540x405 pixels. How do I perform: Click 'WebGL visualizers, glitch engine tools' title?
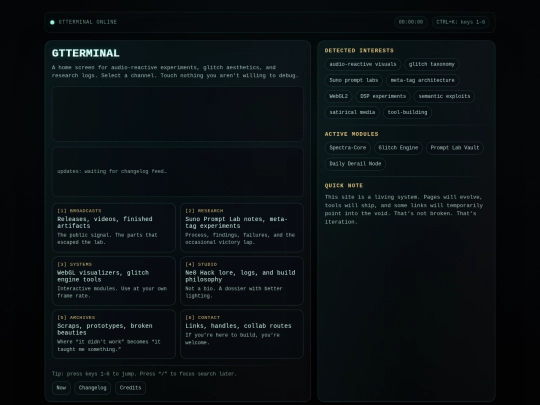click(x=103, y=276)
